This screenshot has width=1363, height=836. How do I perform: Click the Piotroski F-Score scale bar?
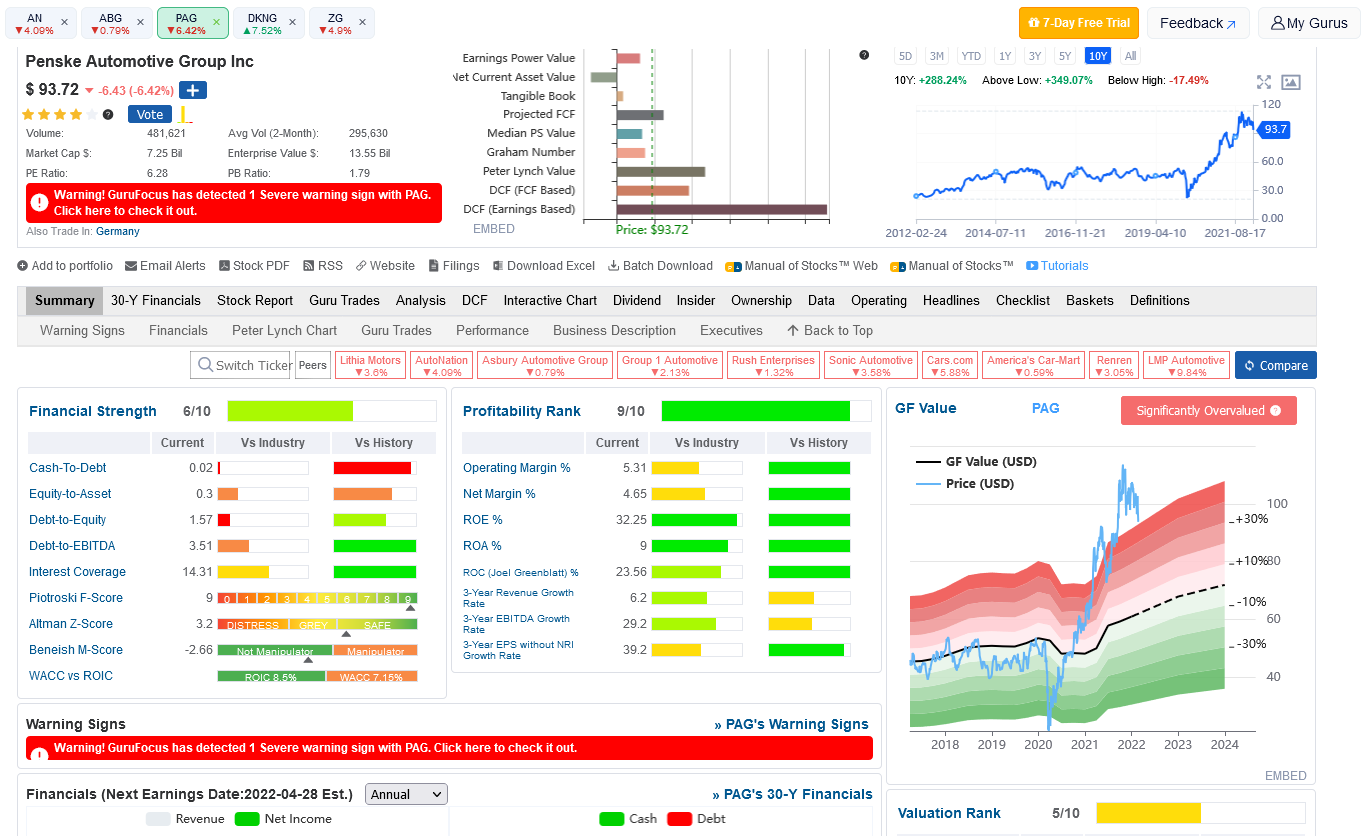[317, 599]
